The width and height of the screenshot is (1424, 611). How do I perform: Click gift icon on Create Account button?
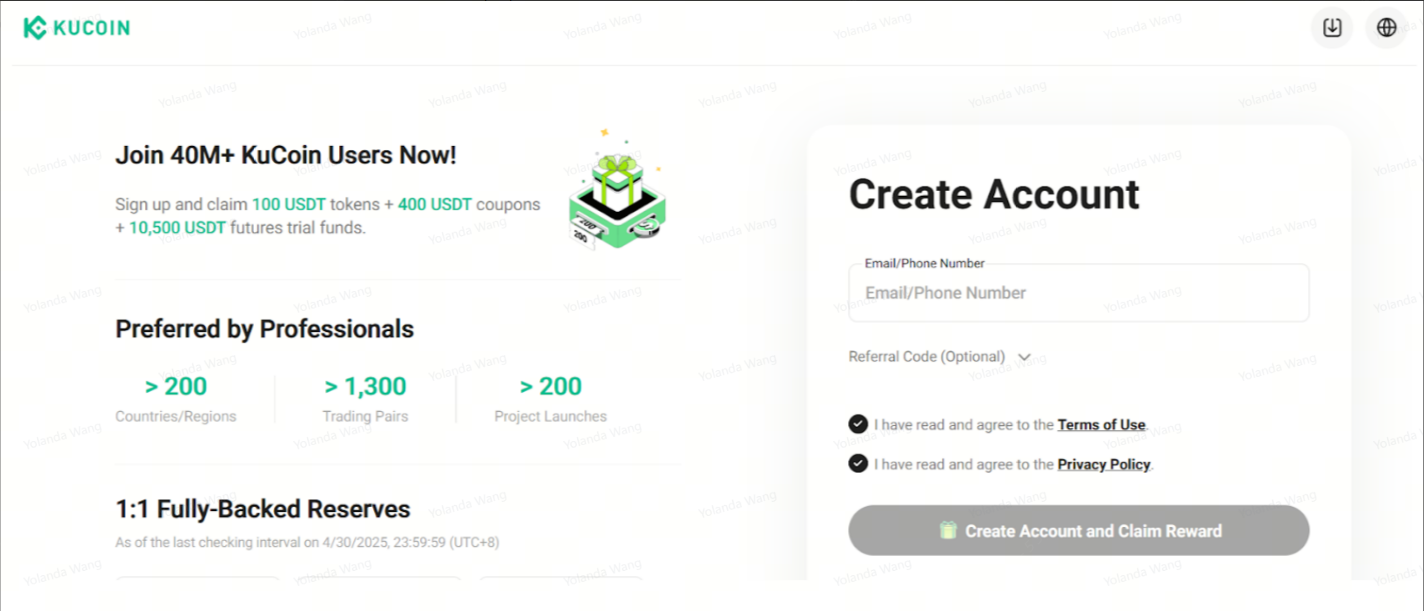(x=948, y=531)
